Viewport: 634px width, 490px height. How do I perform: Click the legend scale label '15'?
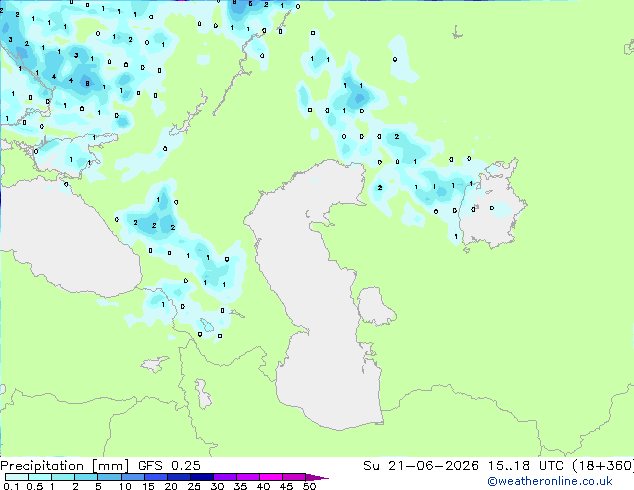coord(148,486)
